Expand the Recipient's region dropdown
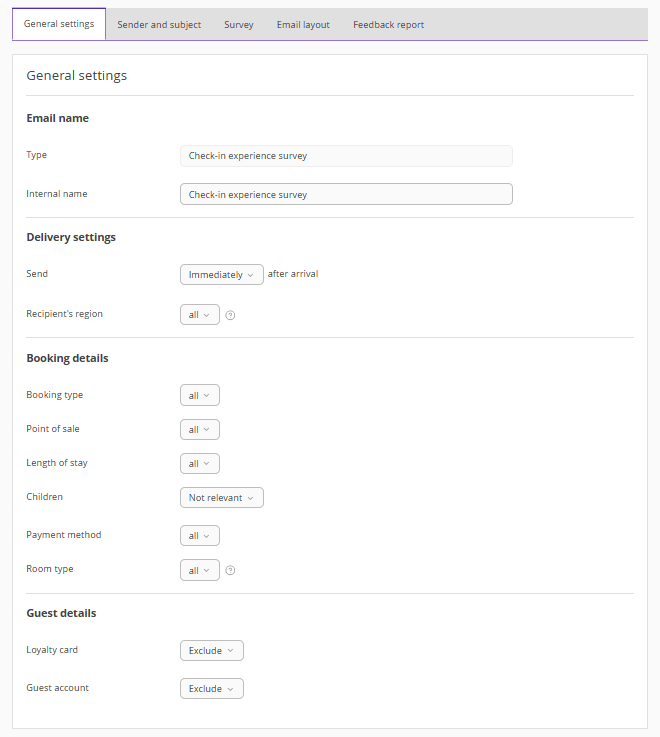 [199, 315]
